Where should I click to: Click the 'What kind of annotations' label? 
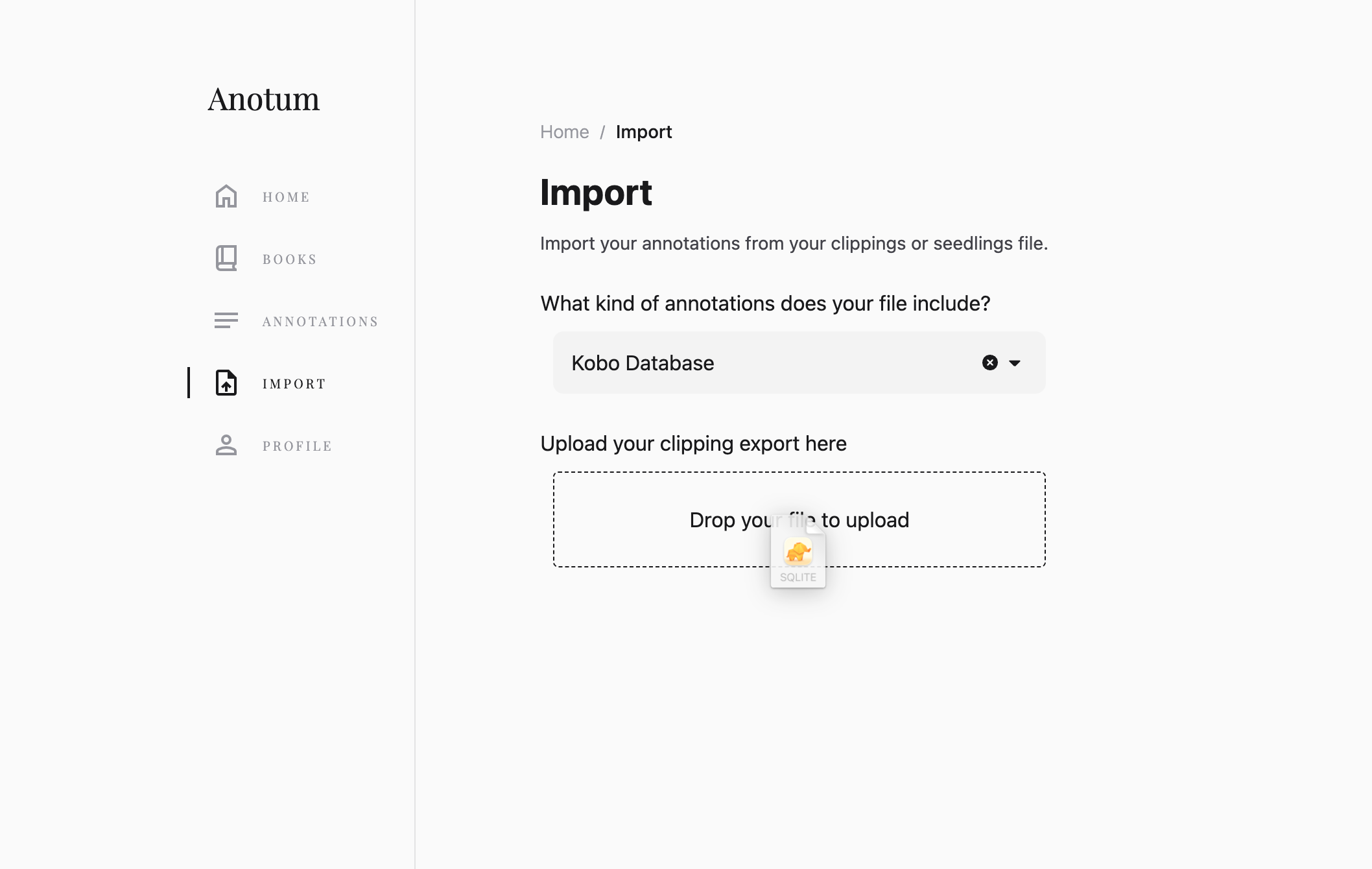pos(765,304)
